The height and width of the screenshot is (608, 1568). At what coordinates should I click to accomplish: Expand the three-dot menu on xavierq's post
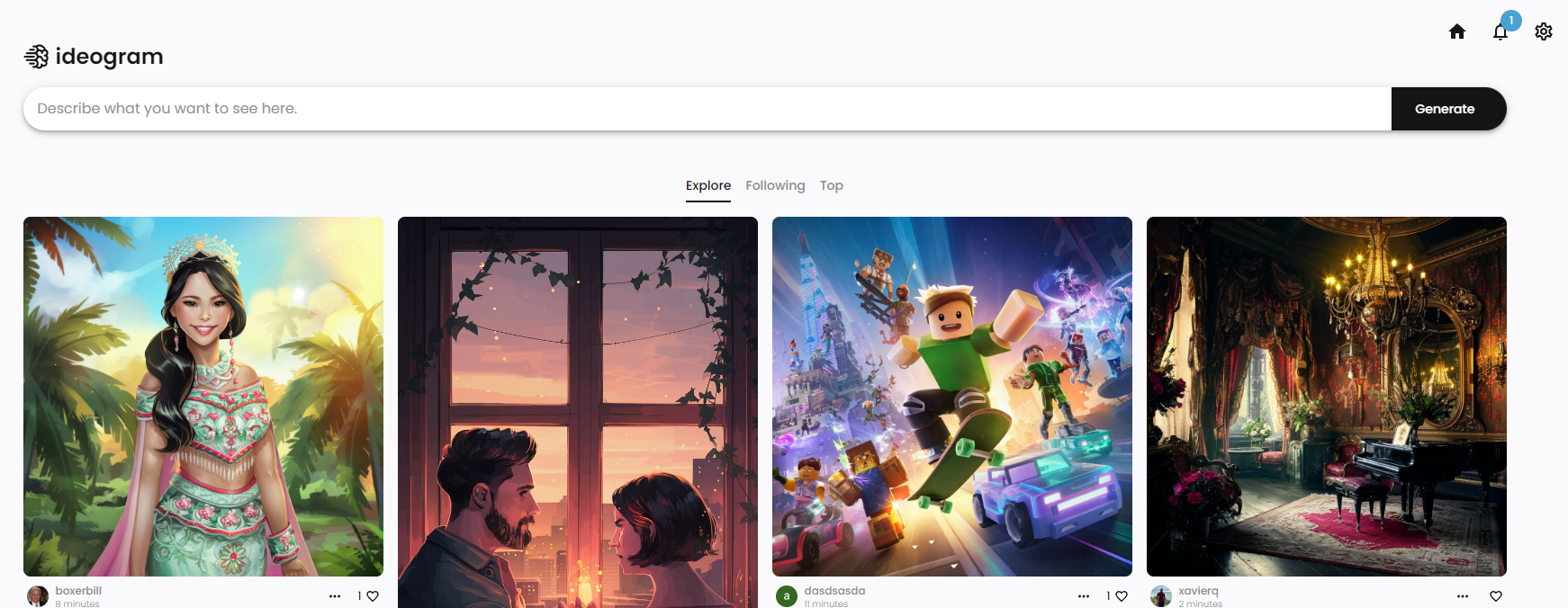(x=1463, y=596)
